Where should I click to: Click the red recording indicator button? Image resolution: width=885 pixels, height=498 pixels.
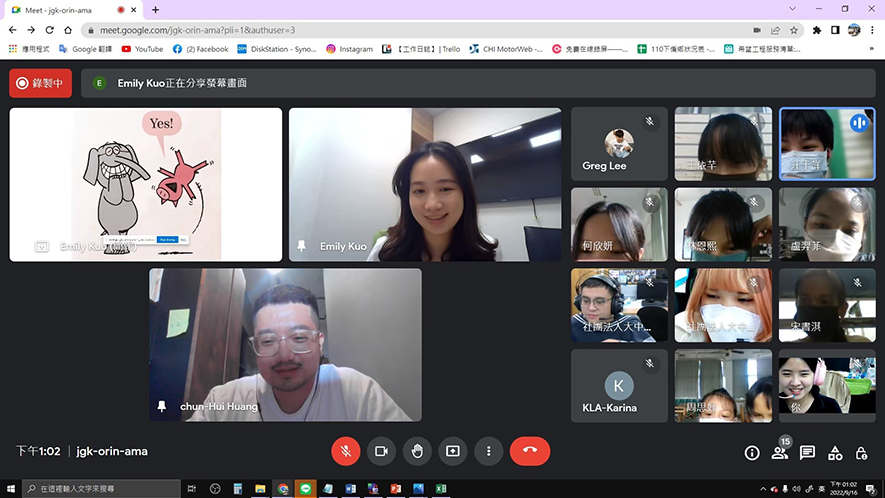pos(40,83)
